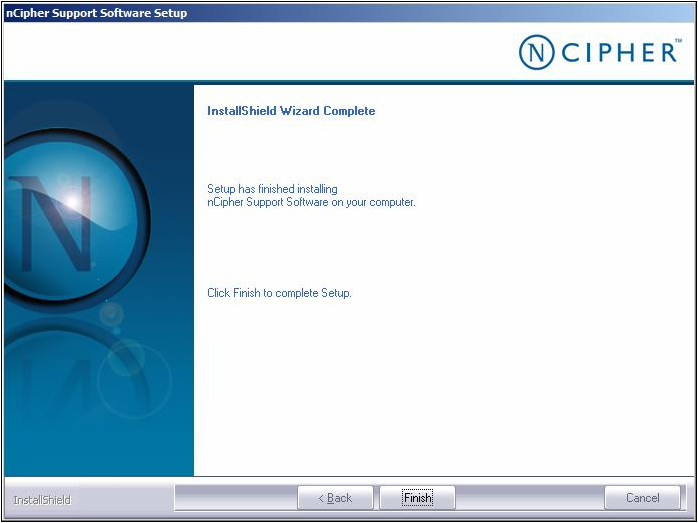
Task: Click the Cancel button
Action: tap(642, 498)
